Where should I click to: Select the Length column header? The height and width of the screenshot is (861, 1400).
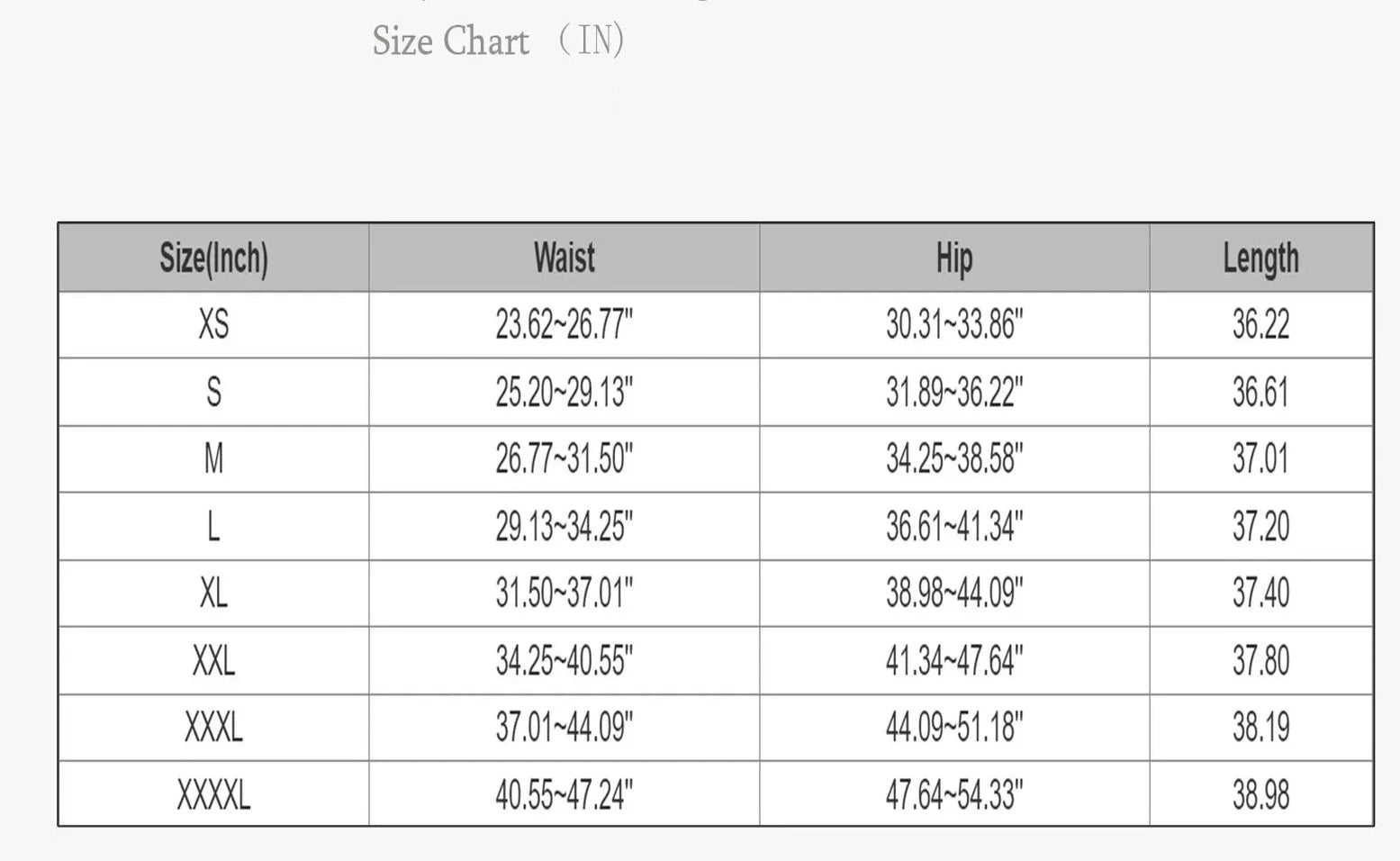point(1260,258)
